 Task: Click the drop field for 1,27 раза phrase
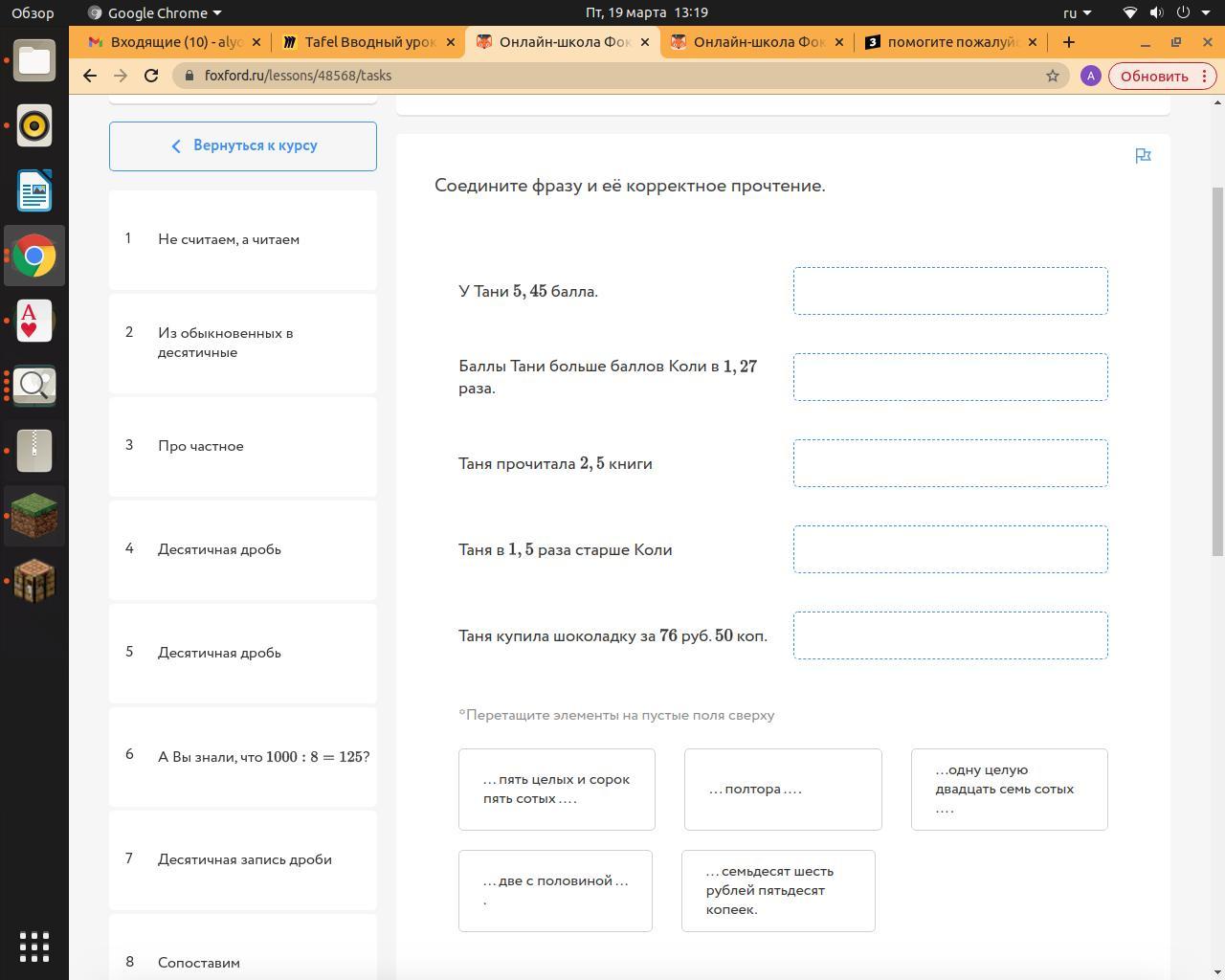(950, 377)
